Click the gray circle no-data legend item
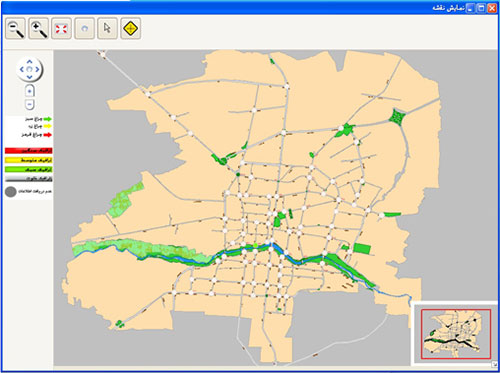Screen dimensions: 500x373 (11, 192)
